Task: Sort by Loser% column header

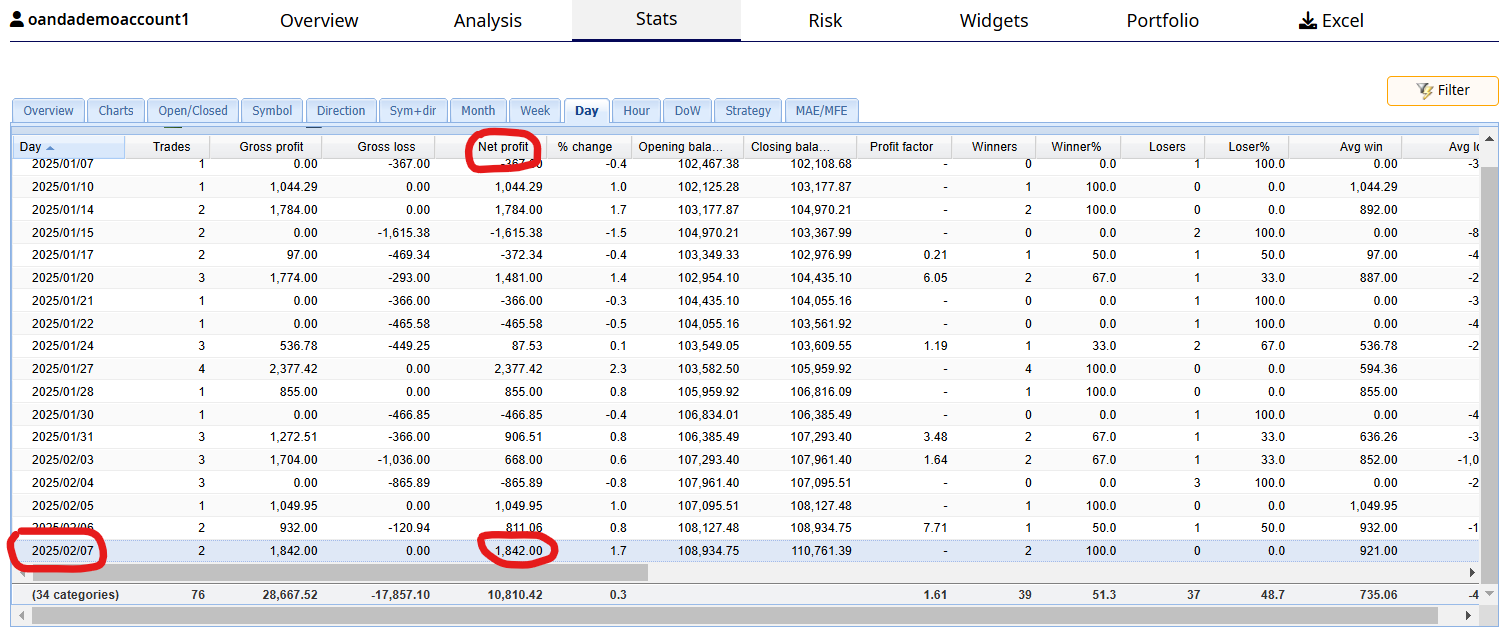Action: pos(1247,147)
